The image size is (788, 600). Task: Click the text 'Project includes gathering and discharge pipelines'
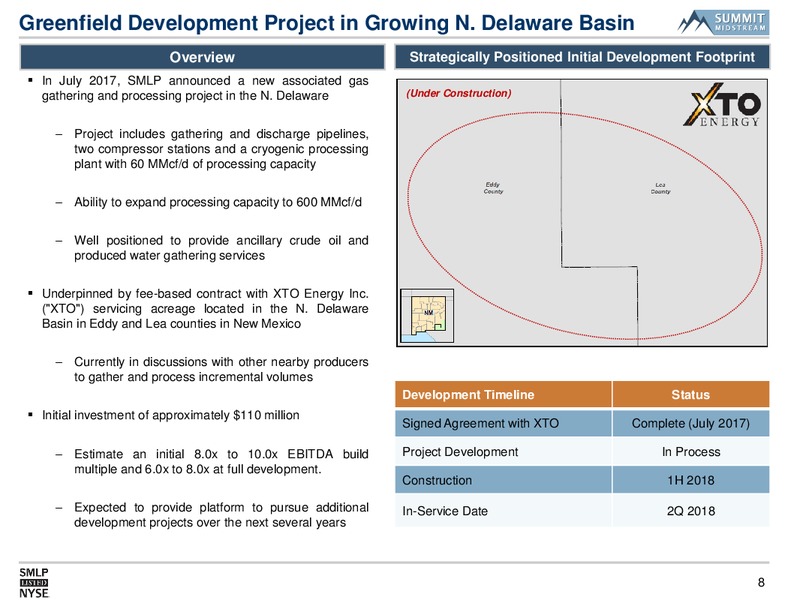221,149
